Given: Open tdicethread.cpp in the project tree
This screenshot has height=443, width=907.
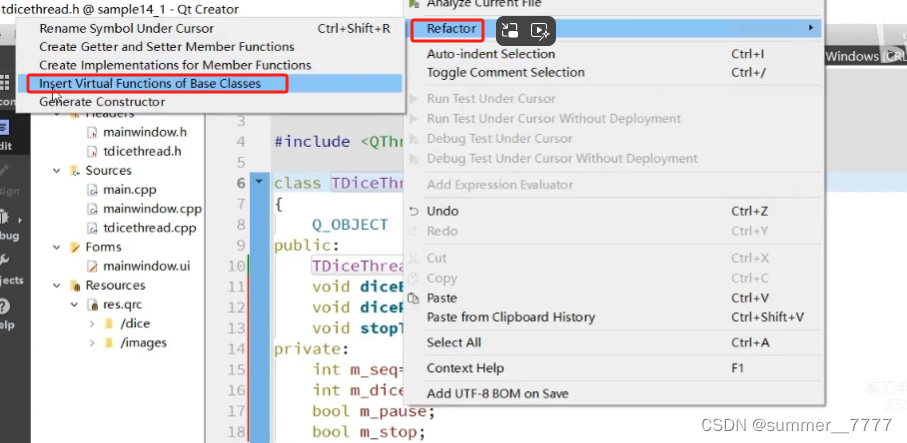Looking at the screenshot, I should pos(150,227).
